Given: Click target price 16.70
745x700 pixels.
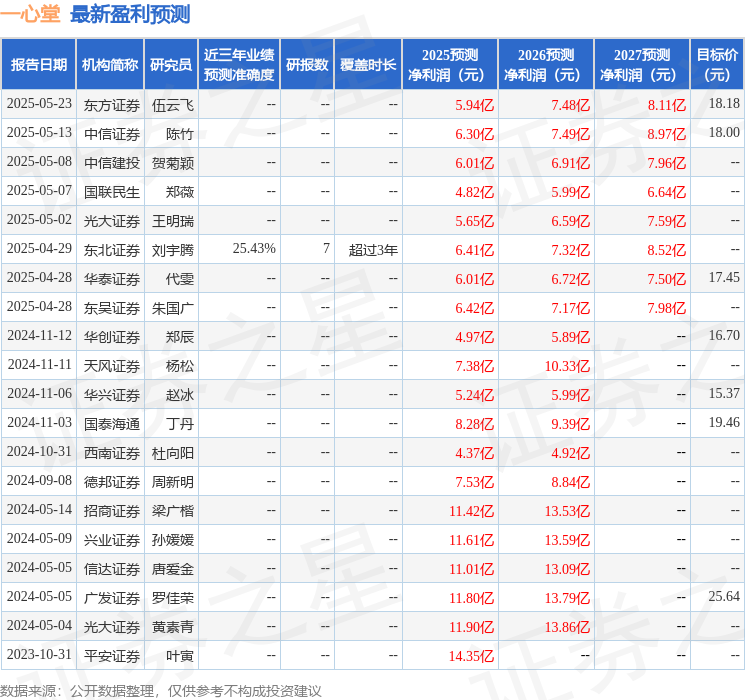Looking at the screenshot, I should (724, 336).
